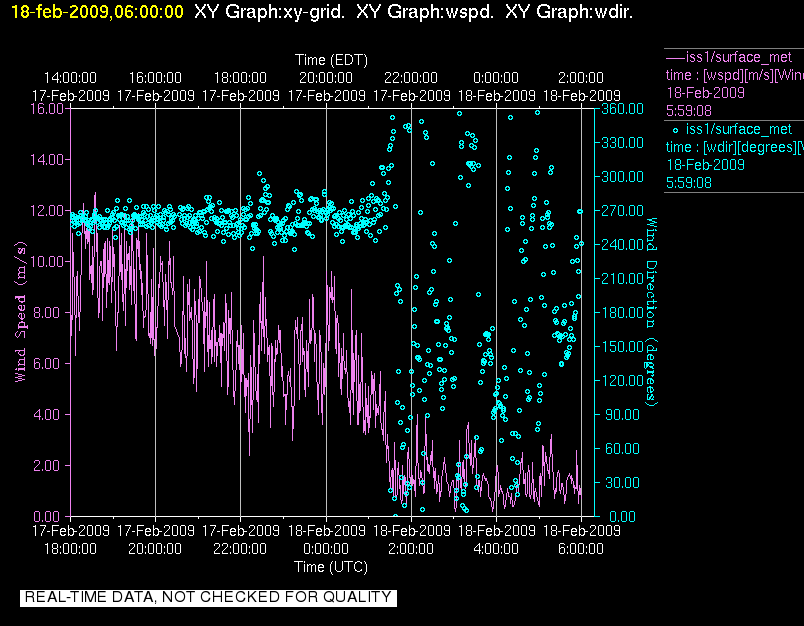Click the yellow timestamp 18-feb-2009,06:00:00
804x626 pixels.
coord(97,12)
